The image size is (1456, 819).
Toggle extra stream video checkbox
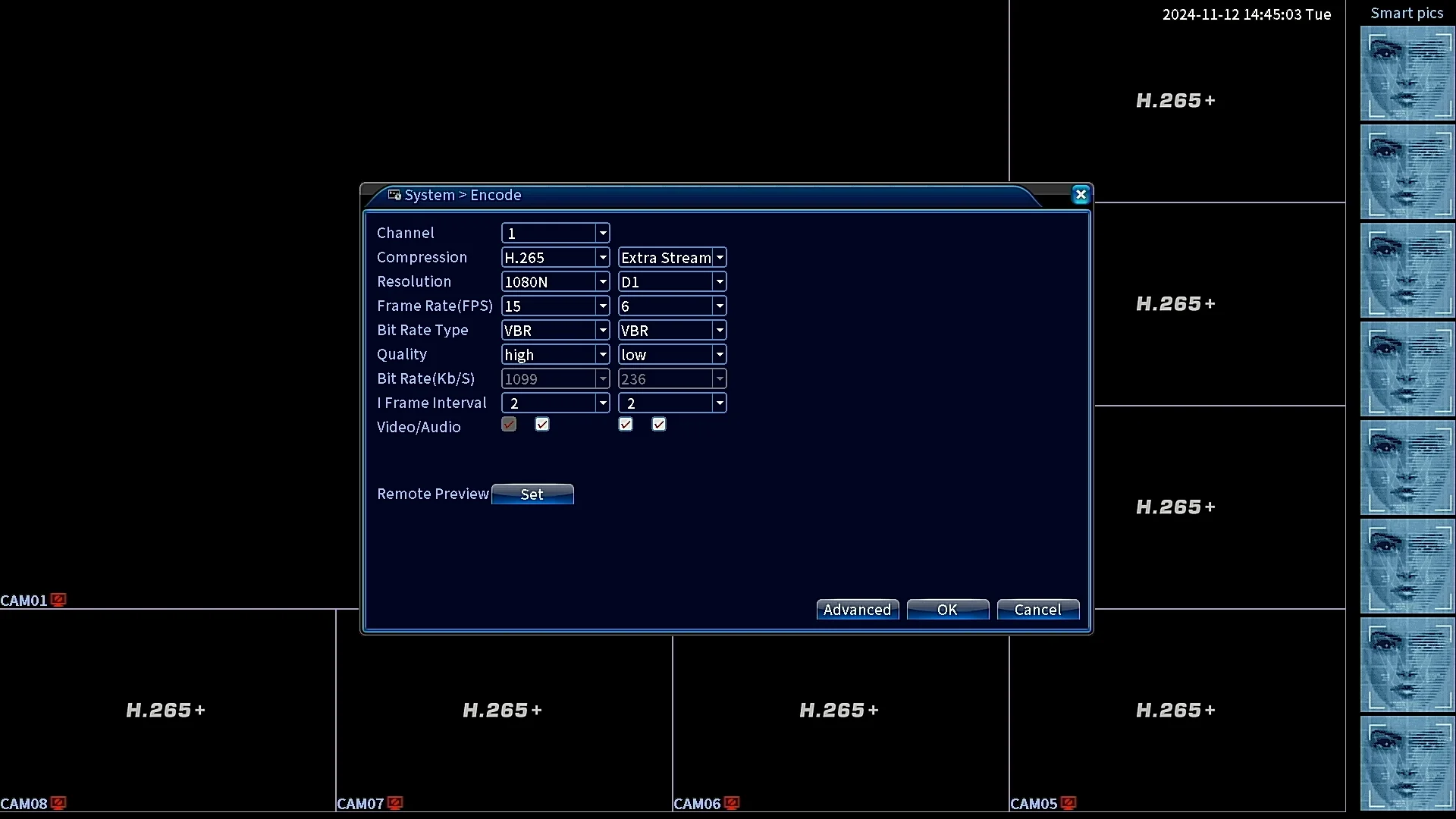tap(626, 425)
